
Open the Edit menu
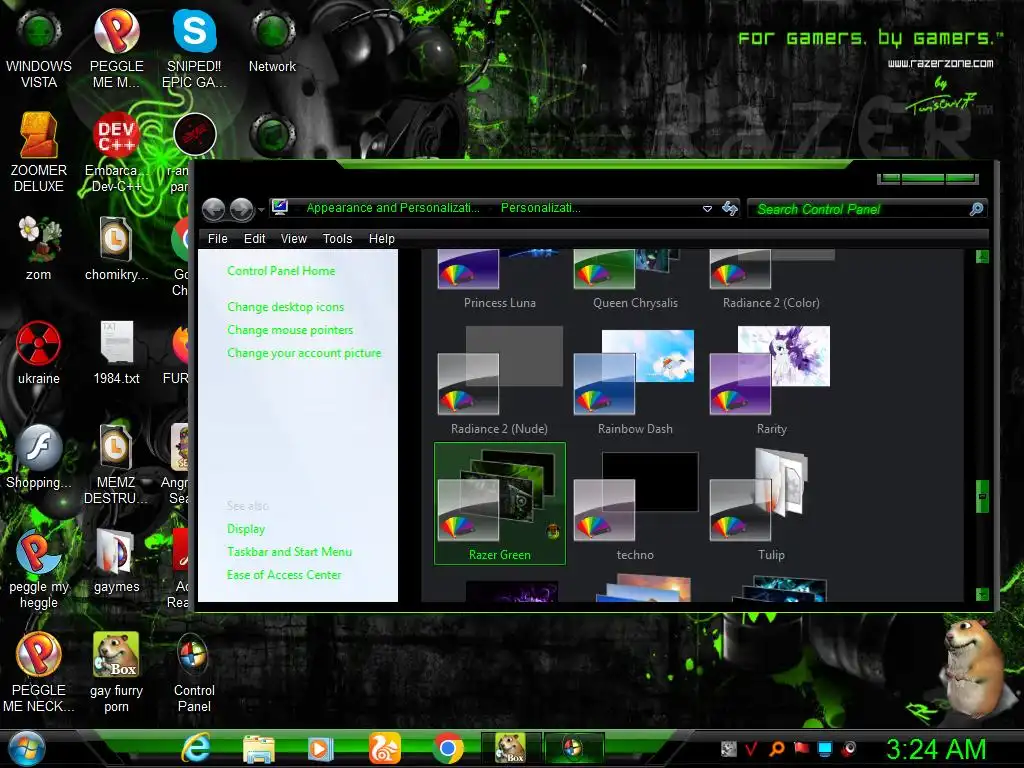click(254, 239)
